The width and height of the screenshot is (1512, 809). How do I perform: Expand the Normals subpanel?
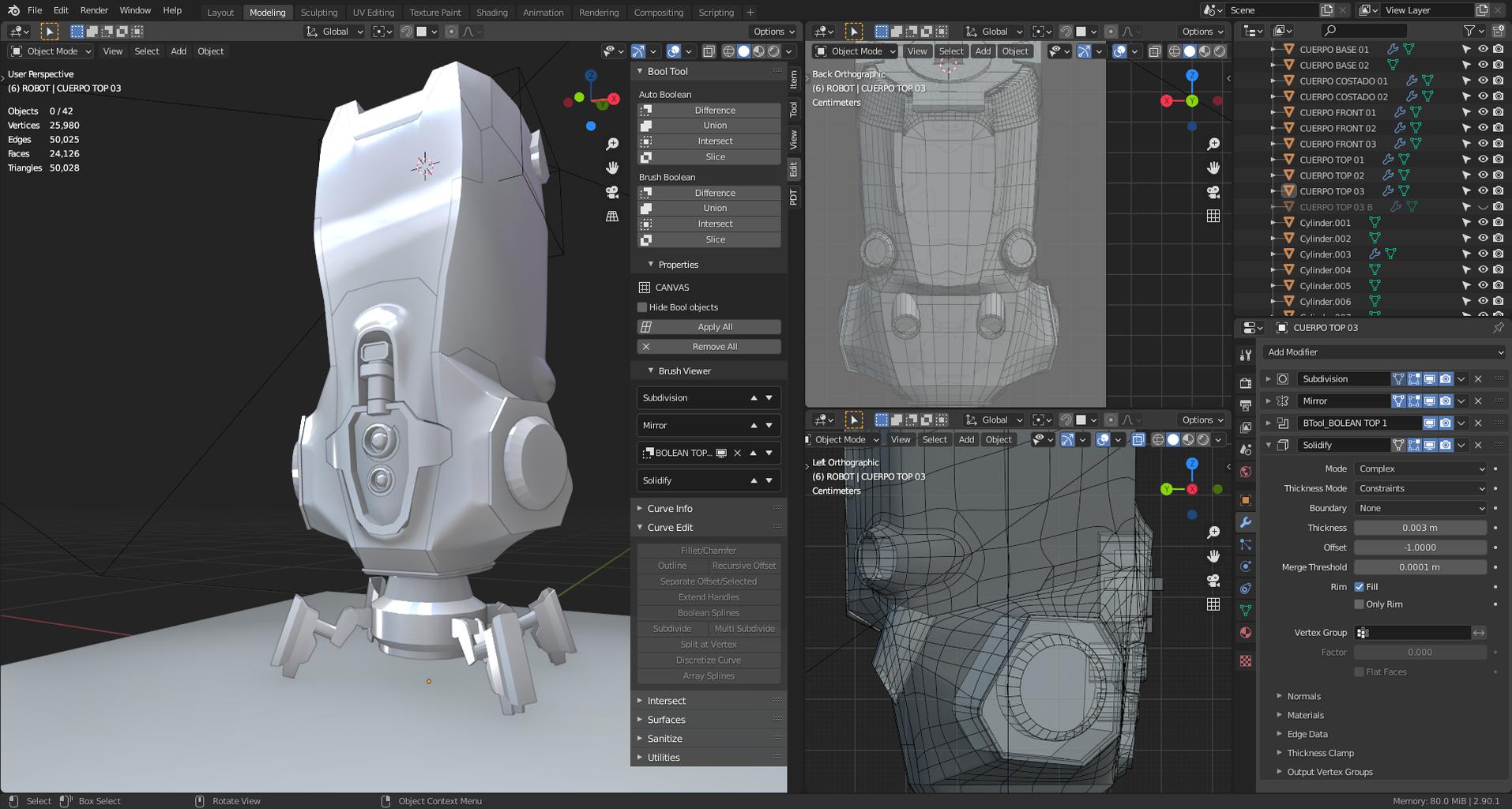pos(1303,696)
